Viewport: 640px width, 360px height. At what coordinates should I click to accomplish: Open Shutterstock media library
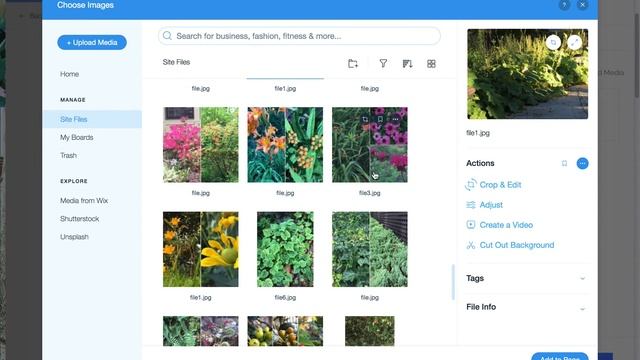coord(80,219)
